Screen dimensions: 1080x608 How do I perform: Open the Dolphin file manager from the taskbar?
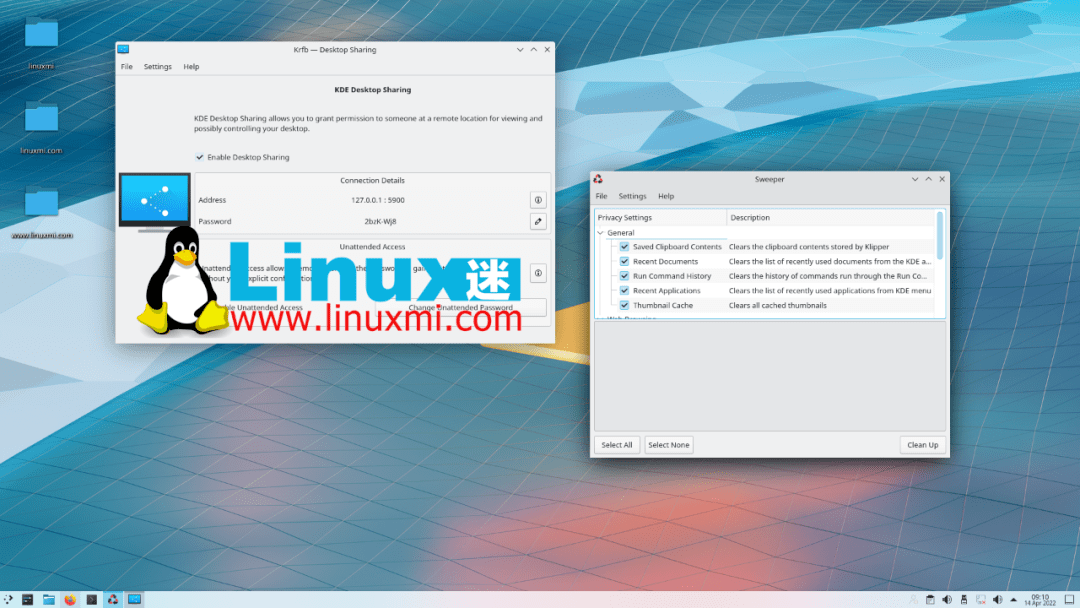click(x=49, y=600)
